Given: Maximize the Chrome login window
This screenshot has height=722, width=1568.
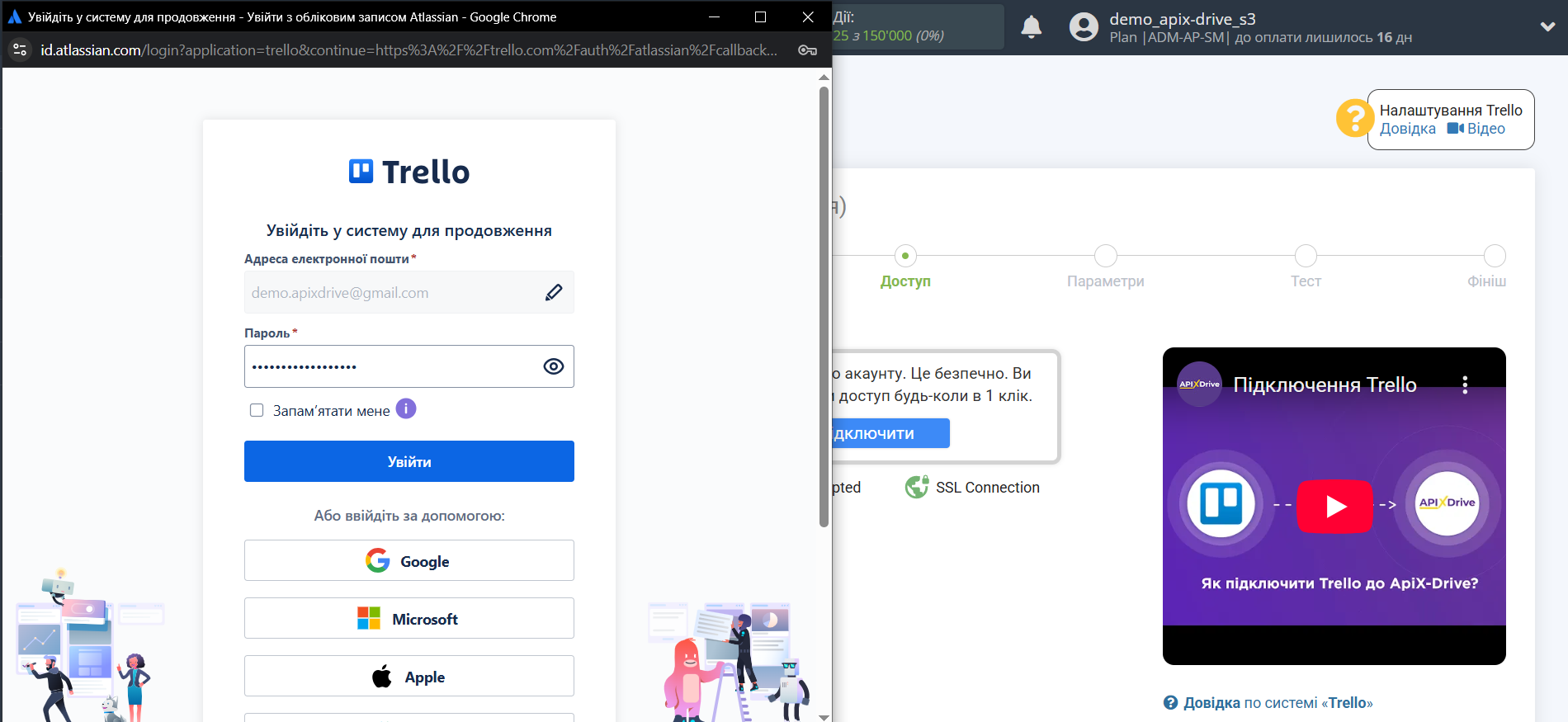Looking at the screenshot, I should [760, 17].
